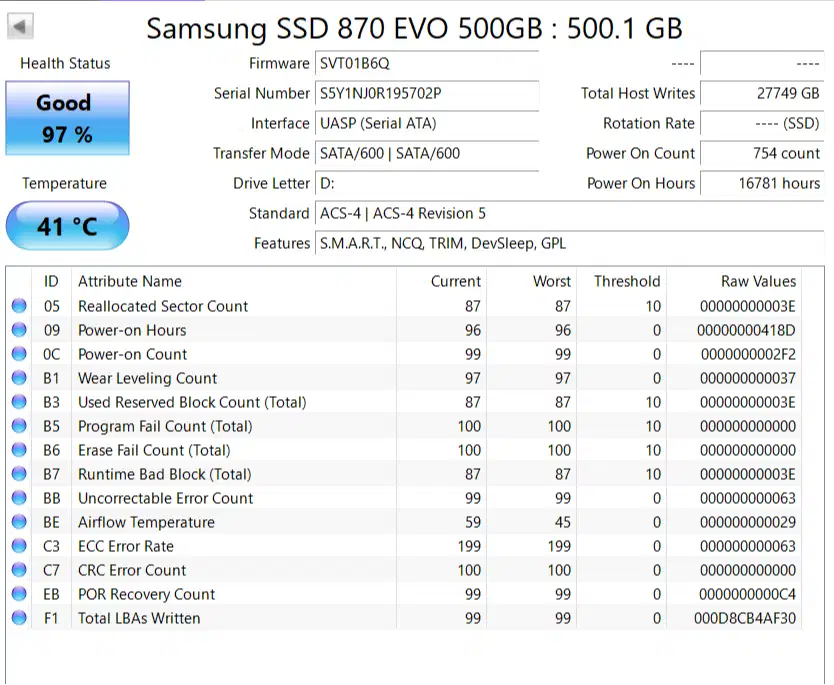Click the status indicator beside Program Fail Count
The image size is (834, 685).
18,426
